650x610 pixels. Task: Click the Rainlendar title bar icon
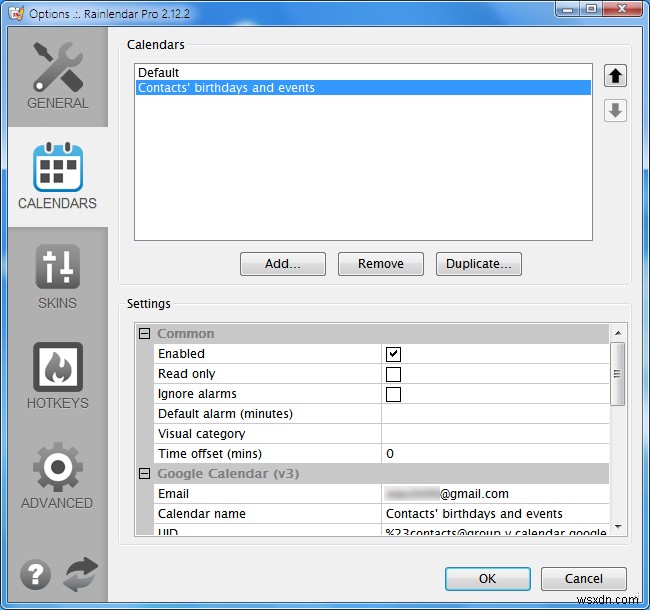tap(17, 14)
